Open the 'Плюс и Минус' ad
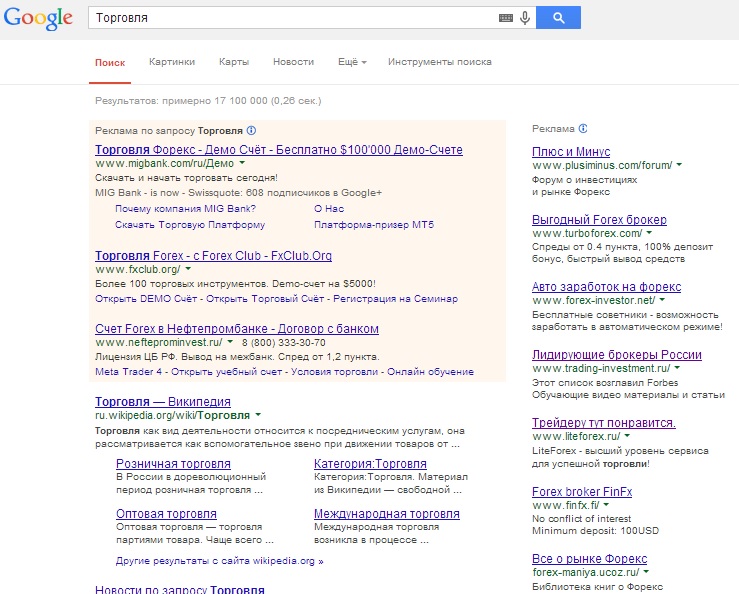The height and width of the screenshot is (594, 739). click(571, 152)
